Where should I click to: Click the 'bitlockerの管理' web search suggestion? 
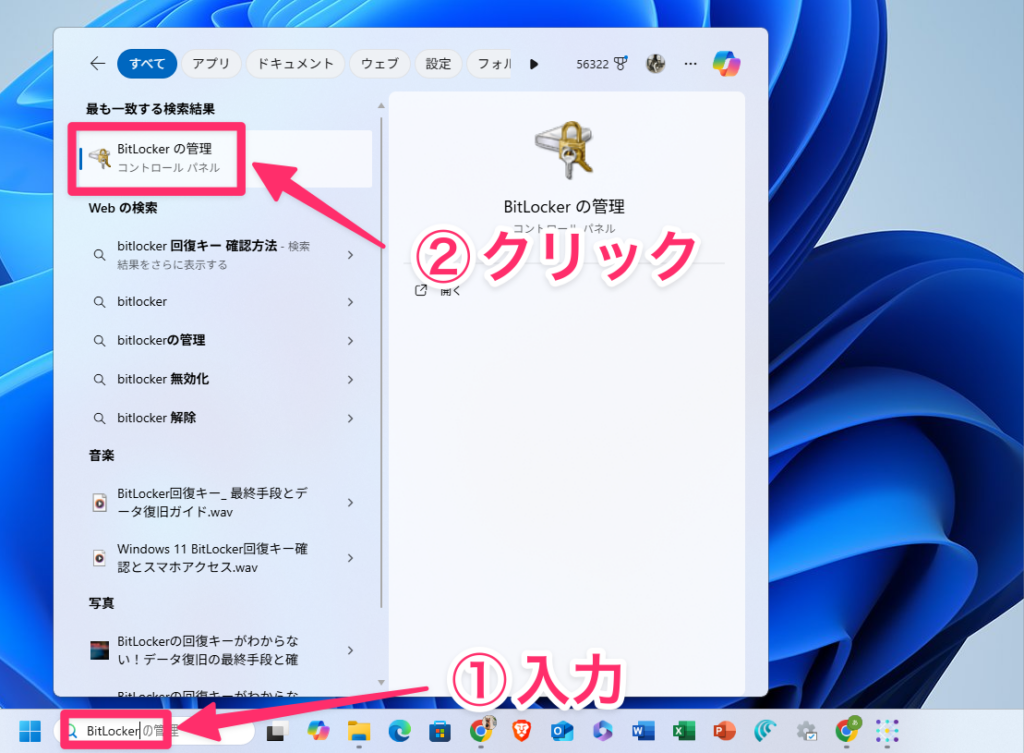(x=161, y=340)
